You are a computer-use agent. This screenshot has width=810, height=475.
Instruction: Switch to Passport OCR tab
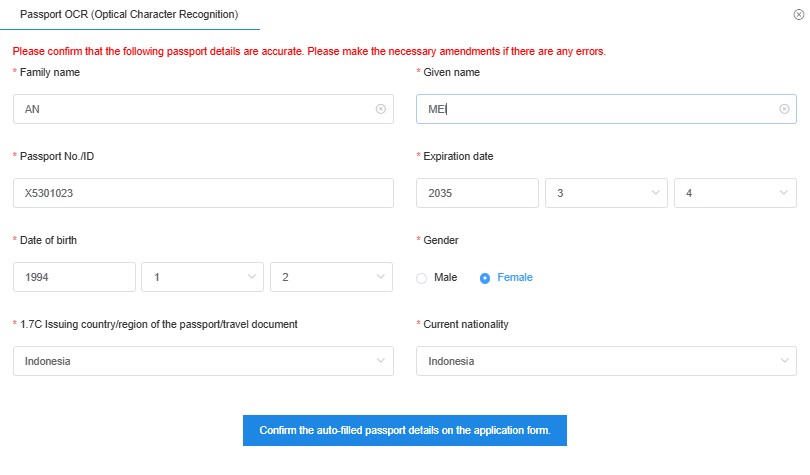point(129,15)
